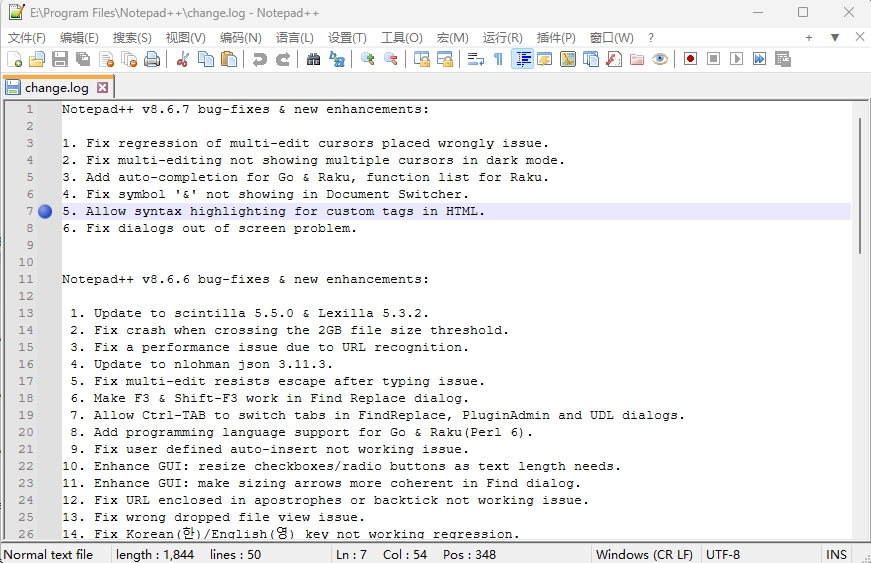
Task: Toggle the indent guide button
Action: coord(522,60)
